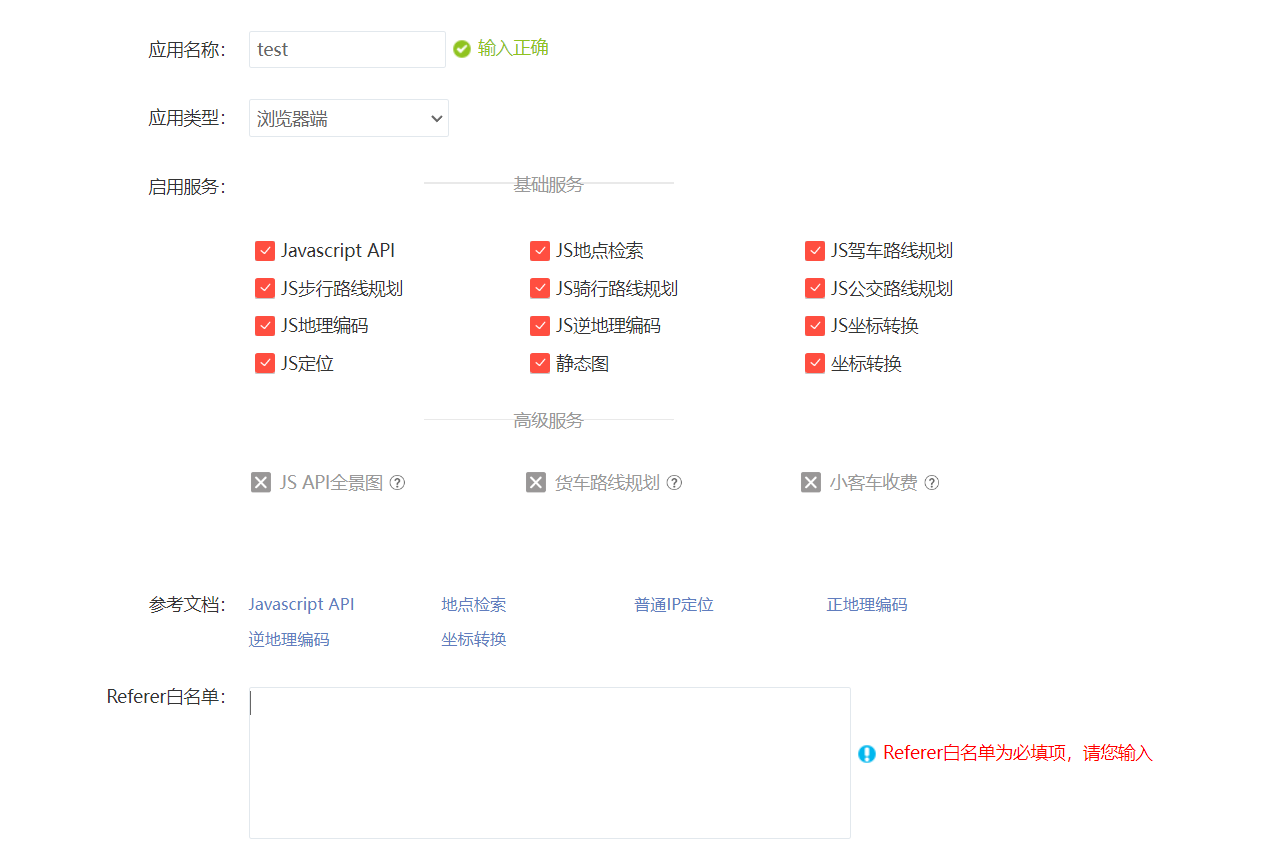The image size is (1270, 852).
Task: Toggle the JS公交路线规划 checkbox
Action: tap(815, 289)
